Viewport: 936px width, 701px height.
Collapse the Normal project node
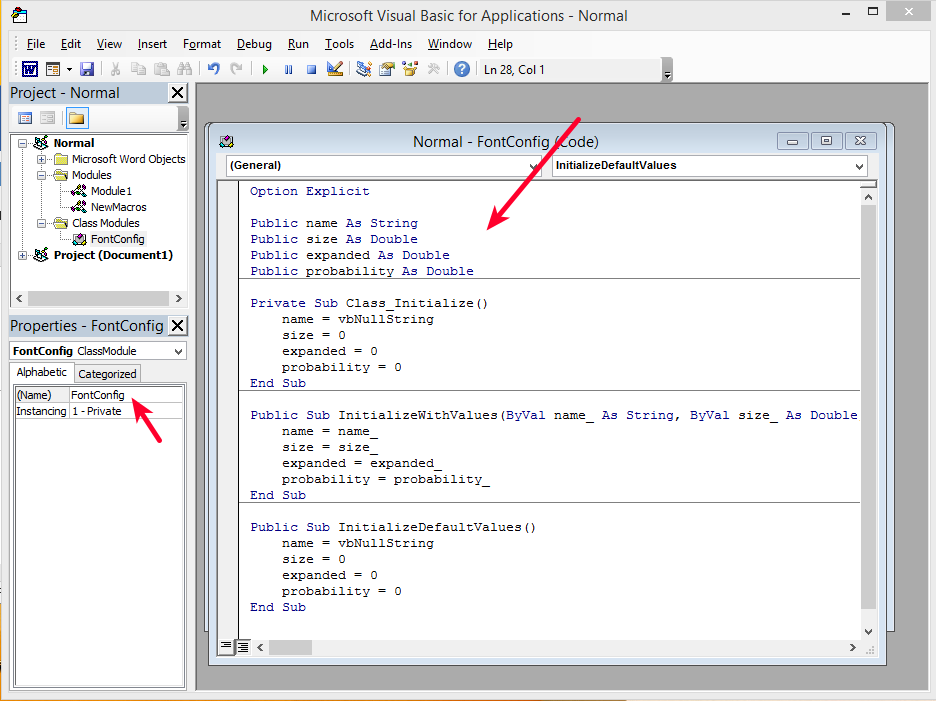click(x=23, y=143)
